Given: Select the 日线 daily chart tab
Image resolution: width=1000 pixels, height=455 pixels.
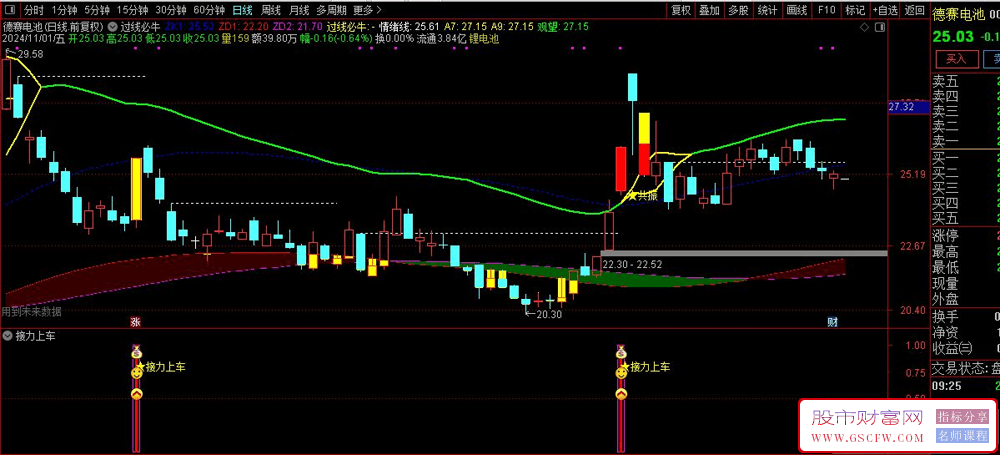Looking at the screenshot, I should [x=242, y=10].
